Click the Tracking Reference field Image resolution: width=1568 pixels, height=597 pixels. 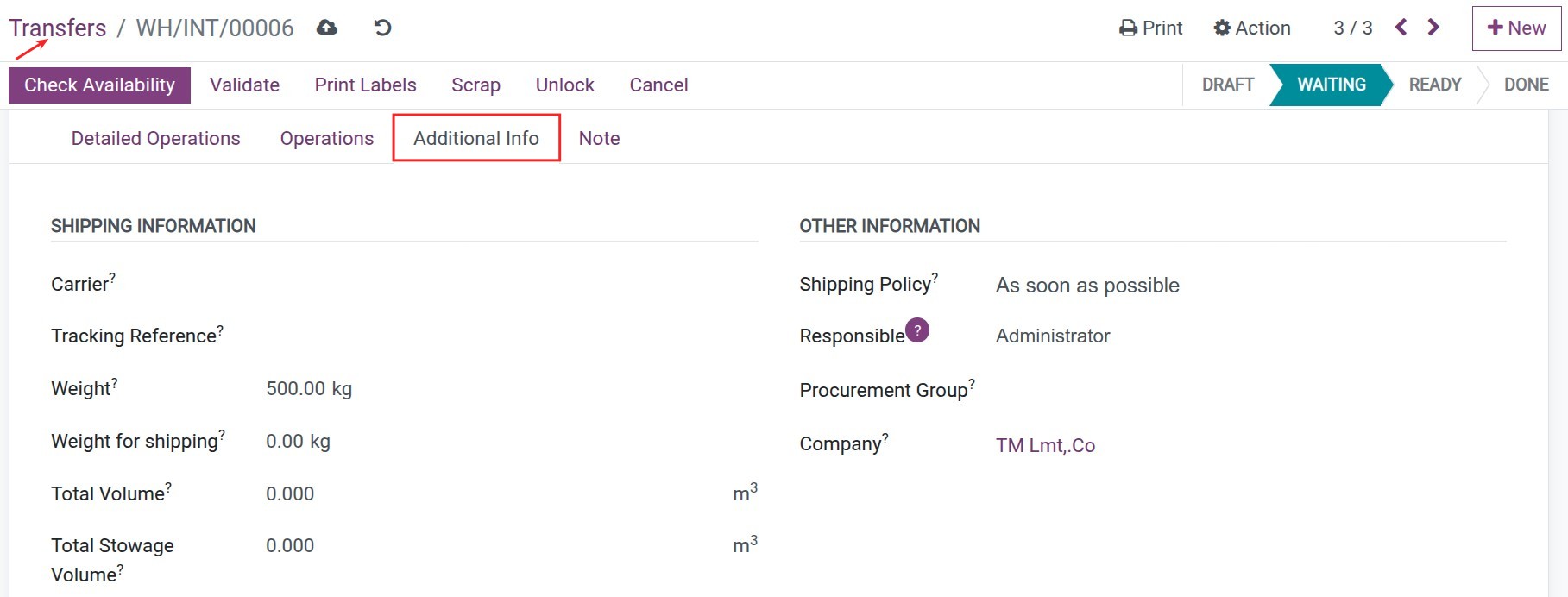click(x=512, y=336)
